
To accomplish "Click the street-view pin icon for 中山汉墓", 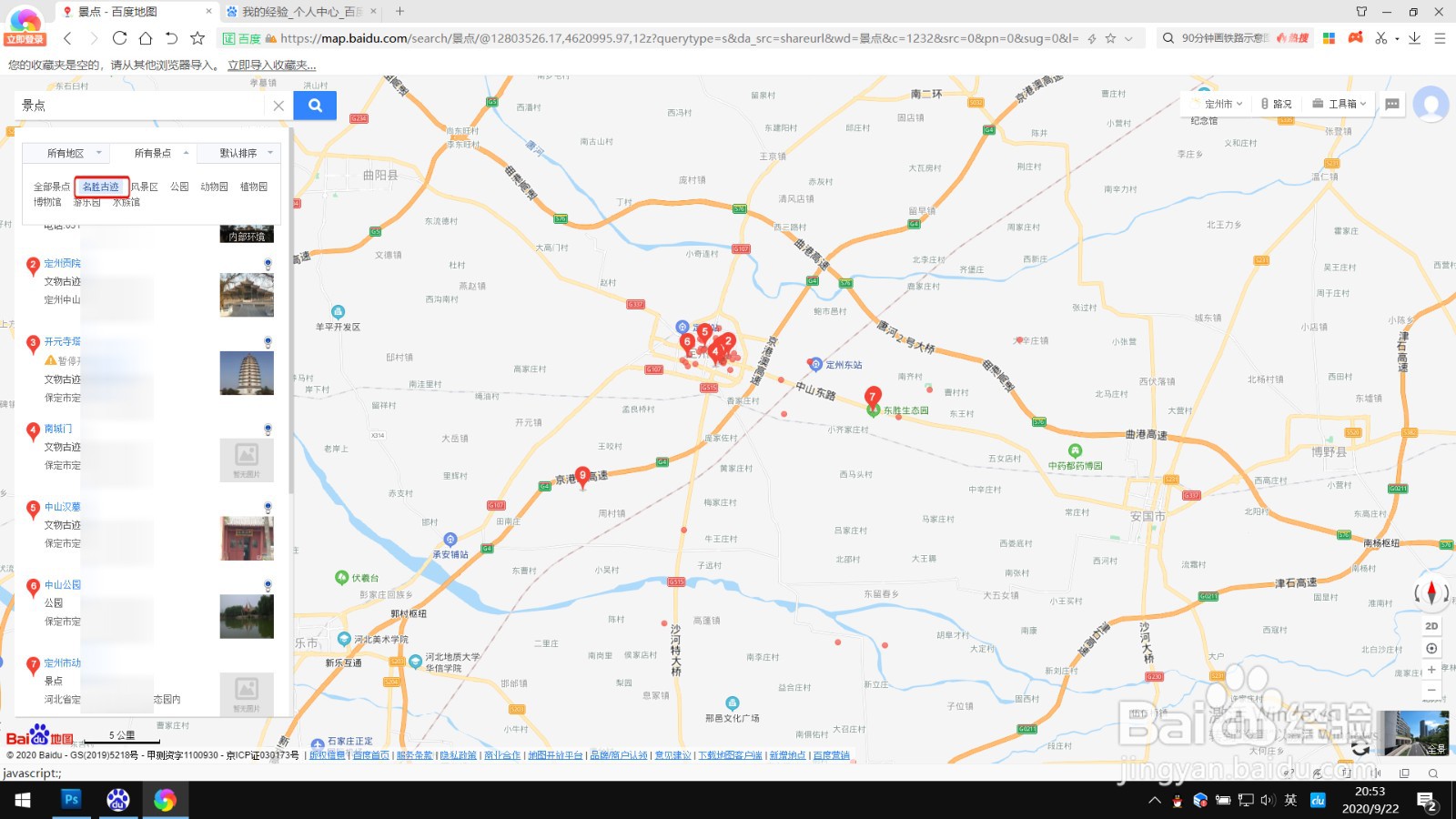I will coord(268,507).
